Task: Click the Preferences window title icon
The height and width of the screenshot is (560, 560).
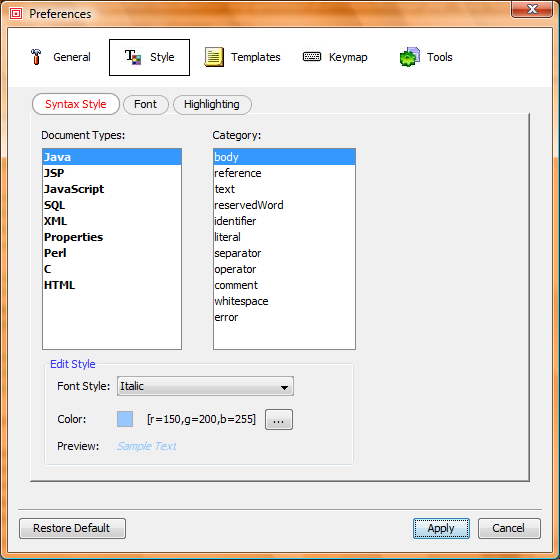Action: [16, 14]
